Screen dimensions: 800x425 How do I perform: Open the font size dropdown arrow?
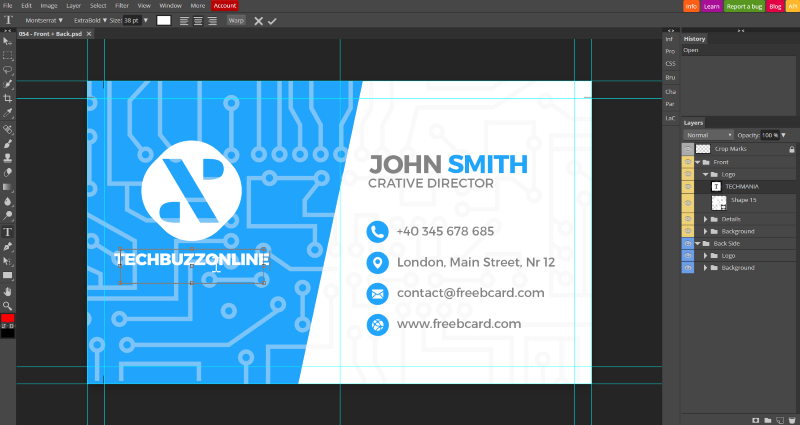point(145,21)
